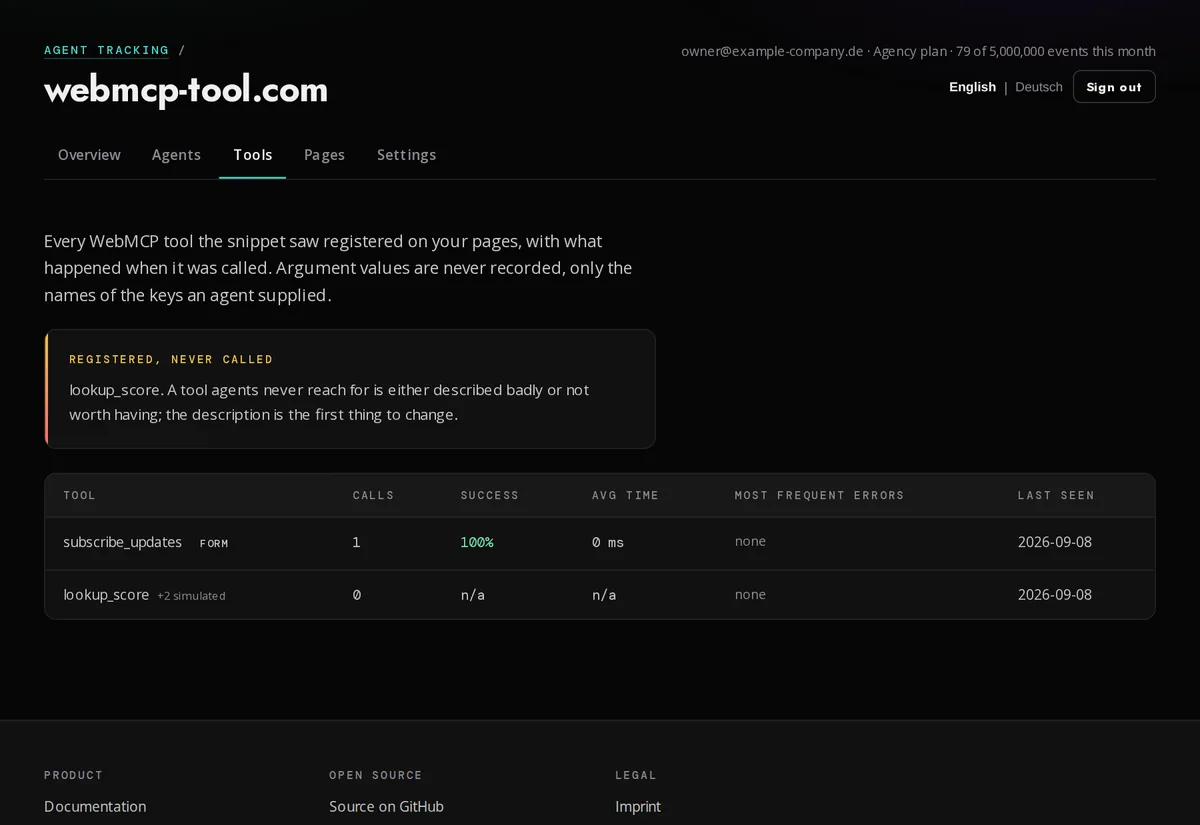
Task: Open the Settings tab
Action: 406,155
